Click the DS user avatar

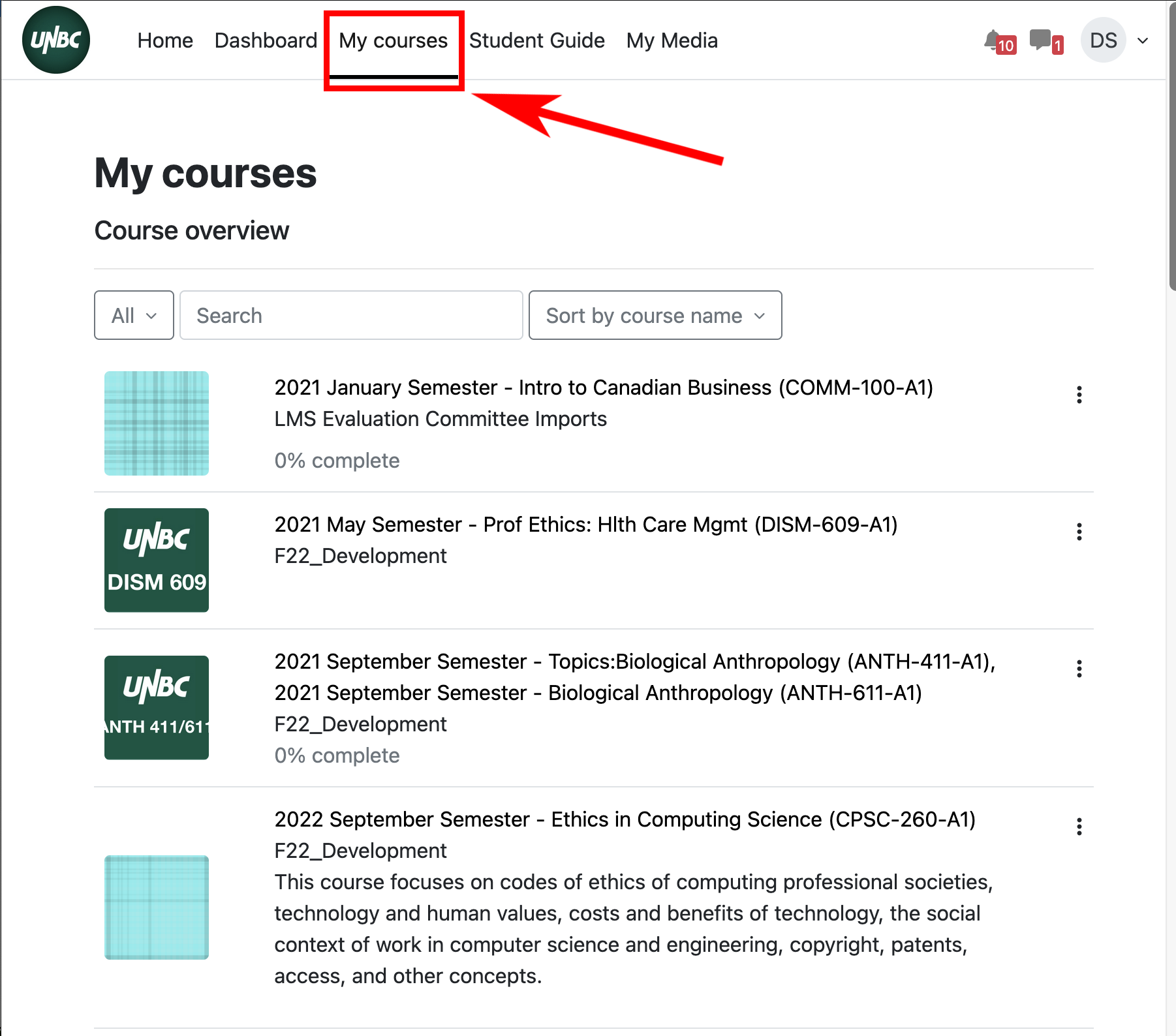[x=1103, y=40]
